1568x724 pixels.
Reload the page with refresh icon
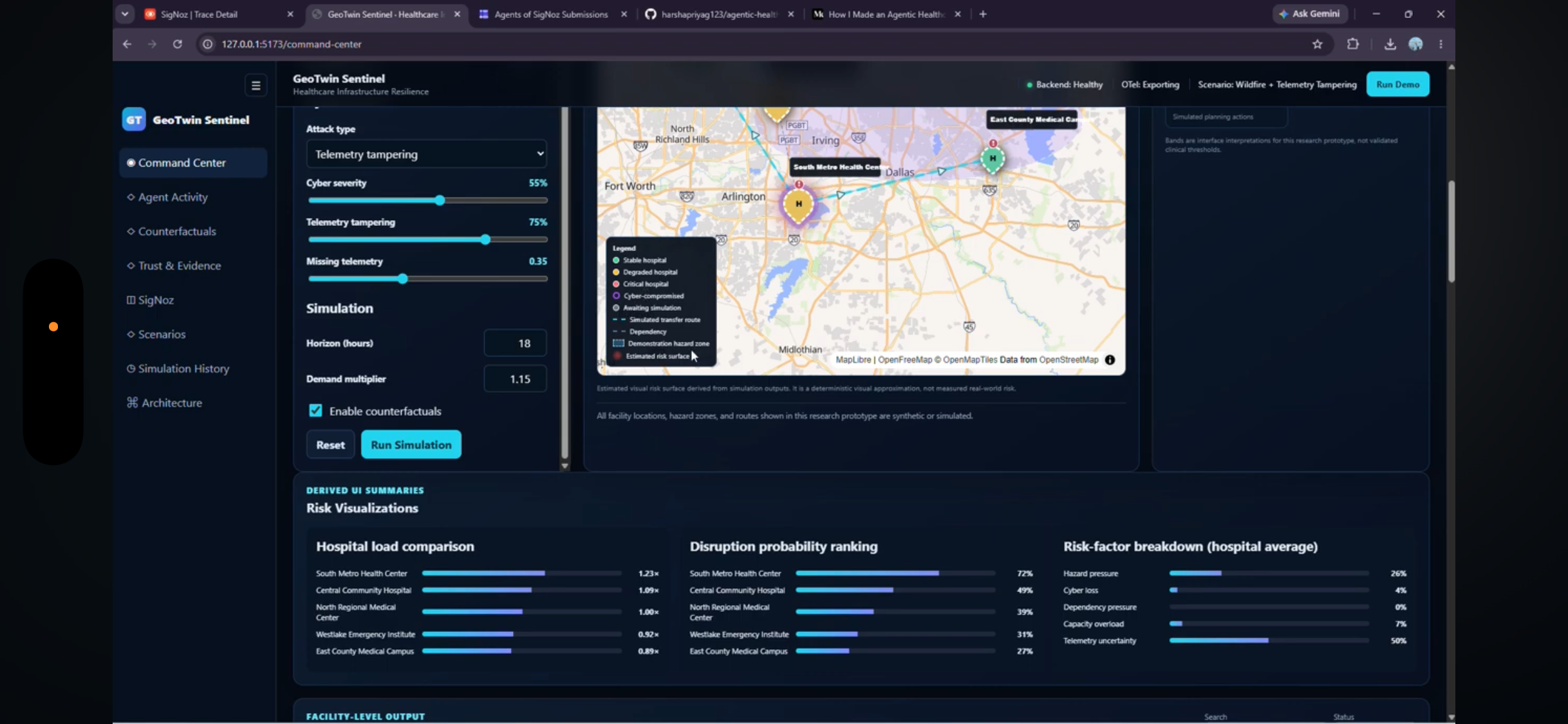click(x=178, y=44)
